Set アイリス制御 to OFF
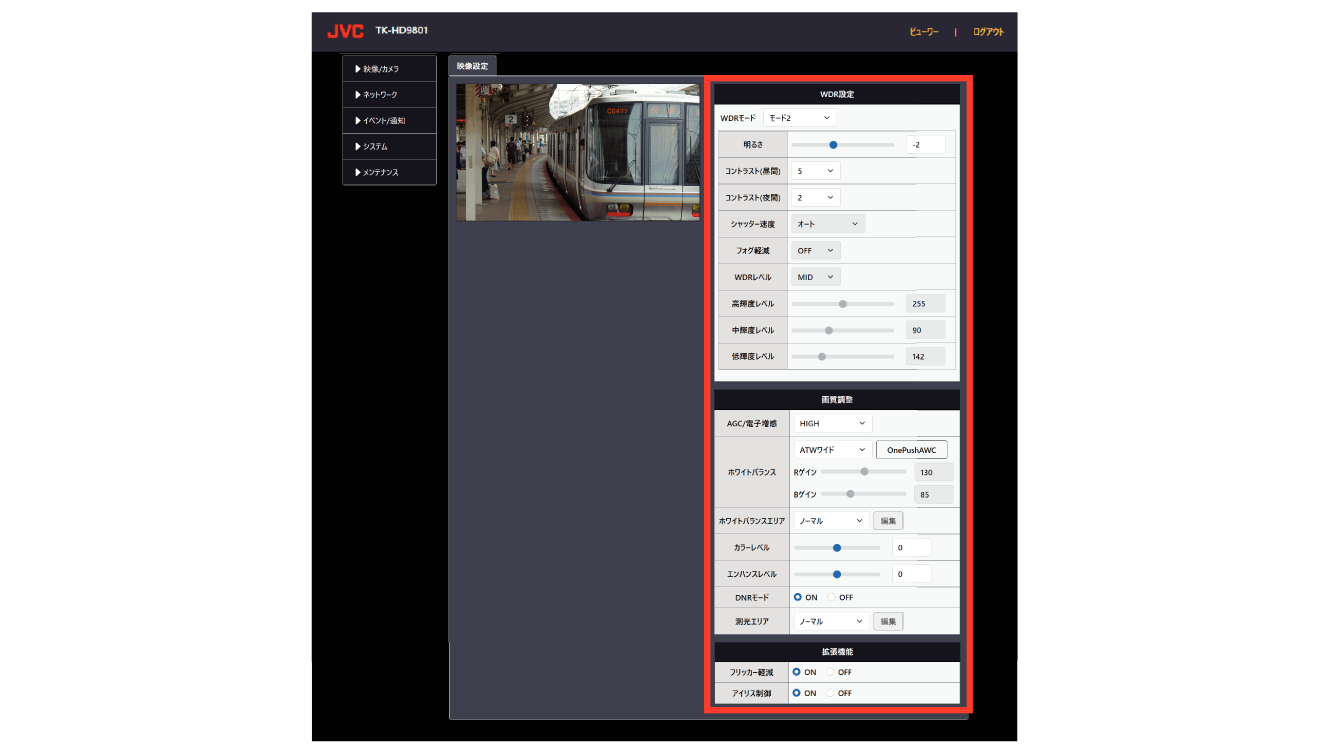This screenshot has width=1328, height=753. (830, 693)
